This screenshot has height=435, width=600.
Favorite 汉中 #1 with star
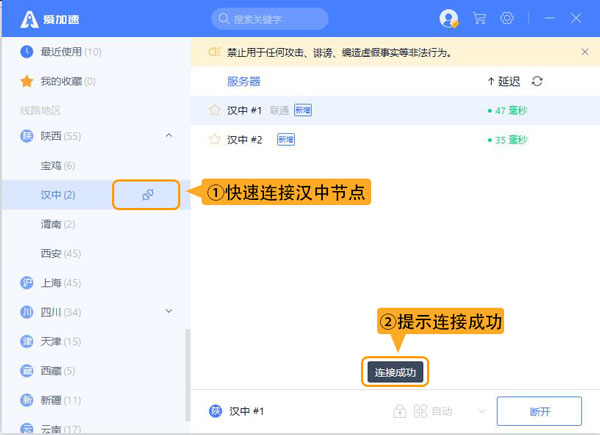pos(215,110)
